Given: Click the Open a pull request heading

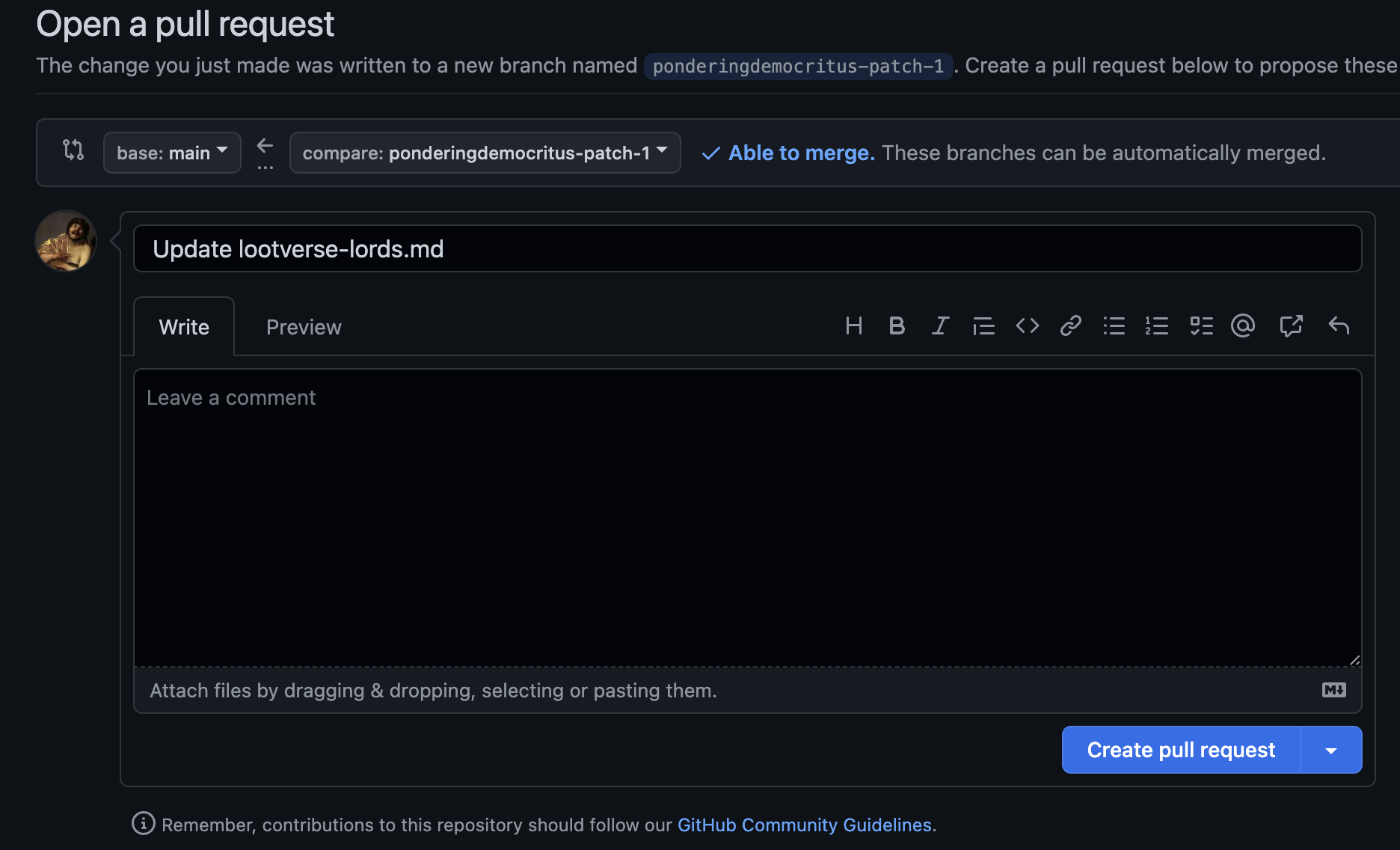Looking at the screenshot, I should [x=185, y=24].
